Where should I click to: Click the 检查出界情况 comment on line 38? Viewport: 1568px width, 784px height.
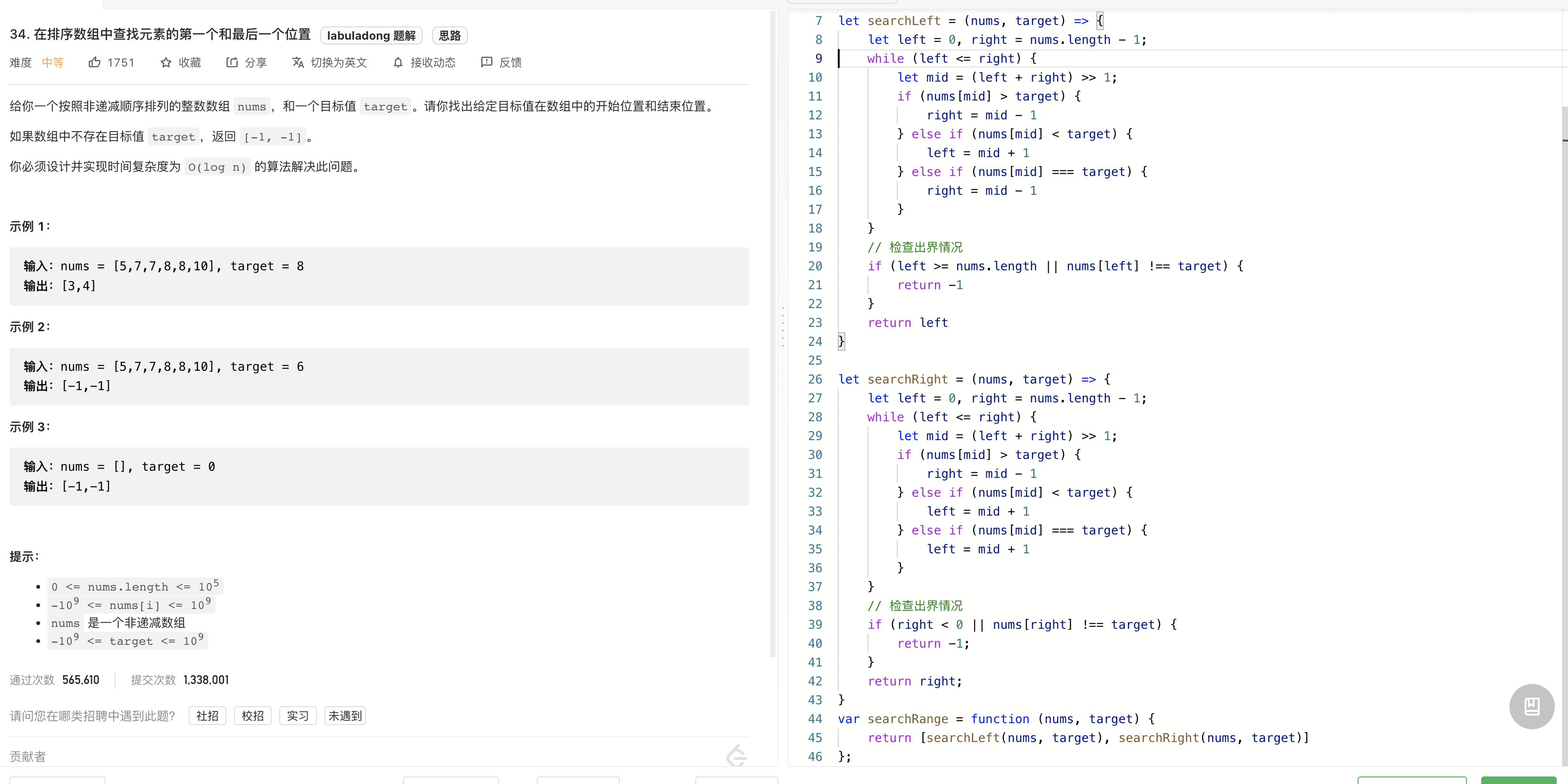pyautogui.click(x=915, y=606)
